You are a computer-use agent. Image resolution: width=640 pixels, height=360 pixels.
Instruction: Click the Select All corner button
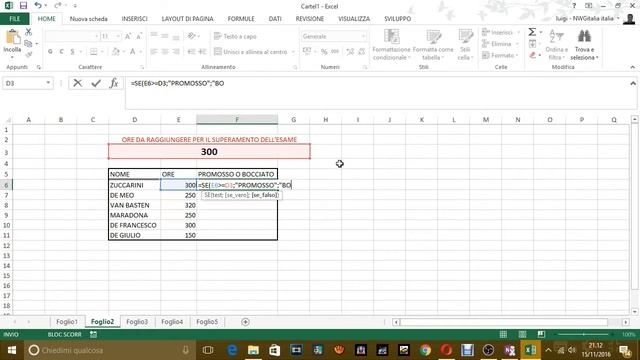pyautogui.click(x=7, y=120)
